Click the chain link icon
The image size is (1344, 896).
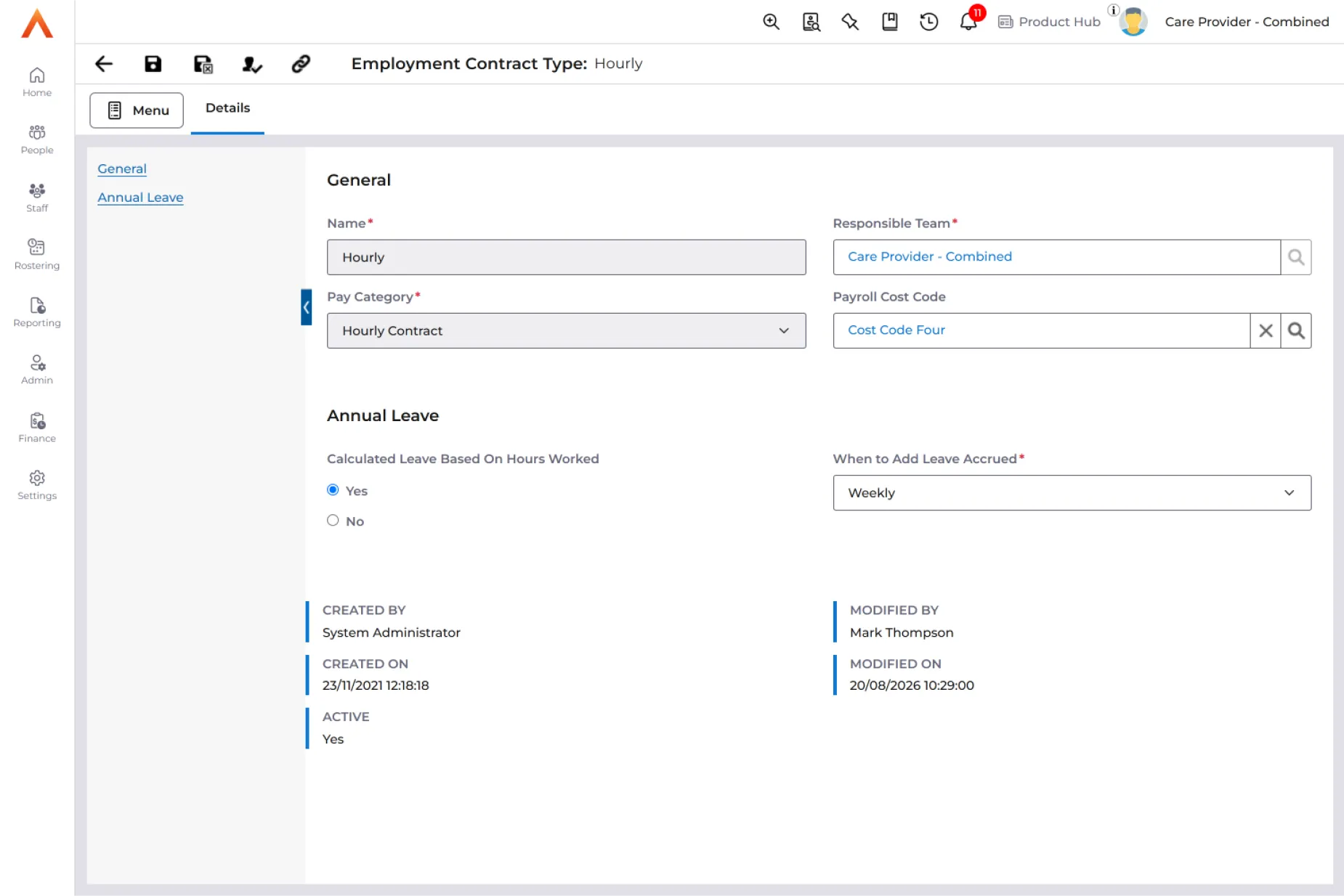(301, 64)
